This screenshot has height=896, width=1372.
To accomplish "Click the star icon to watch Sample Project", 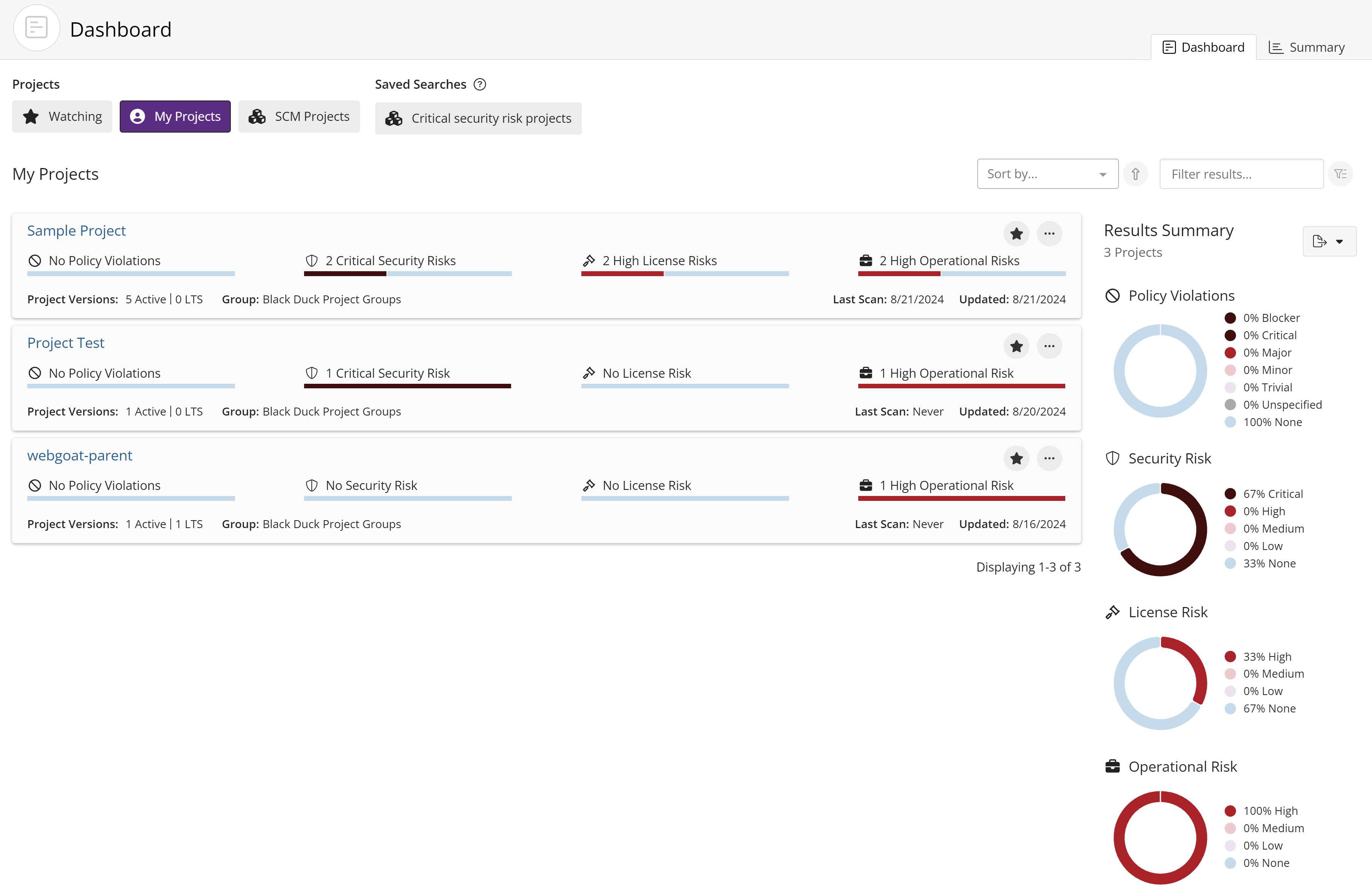I will 1017,233.
